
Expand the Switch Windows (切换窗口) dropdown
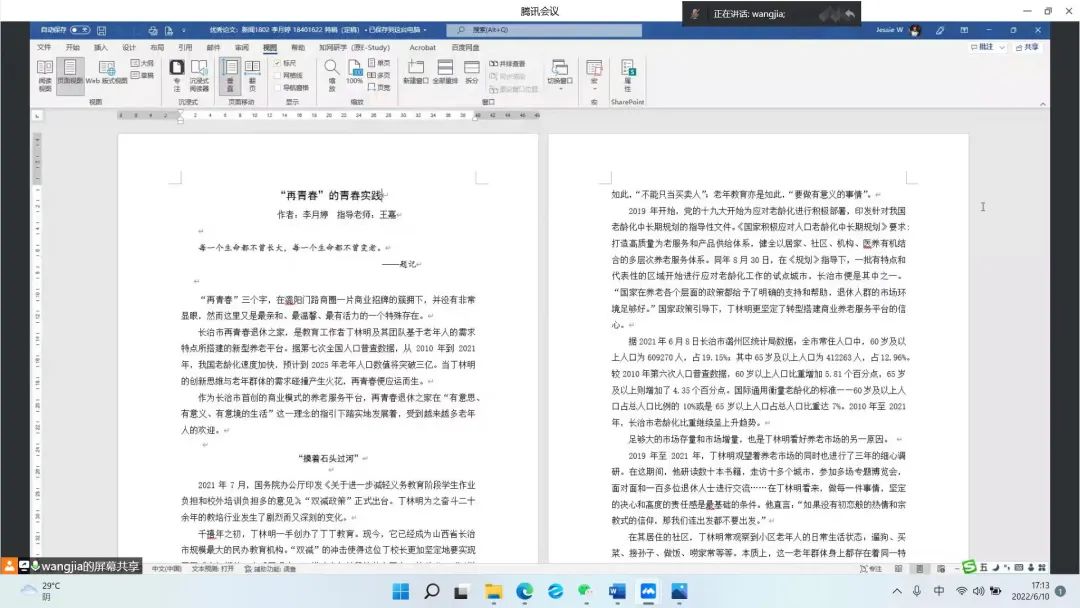click(559, 74)
